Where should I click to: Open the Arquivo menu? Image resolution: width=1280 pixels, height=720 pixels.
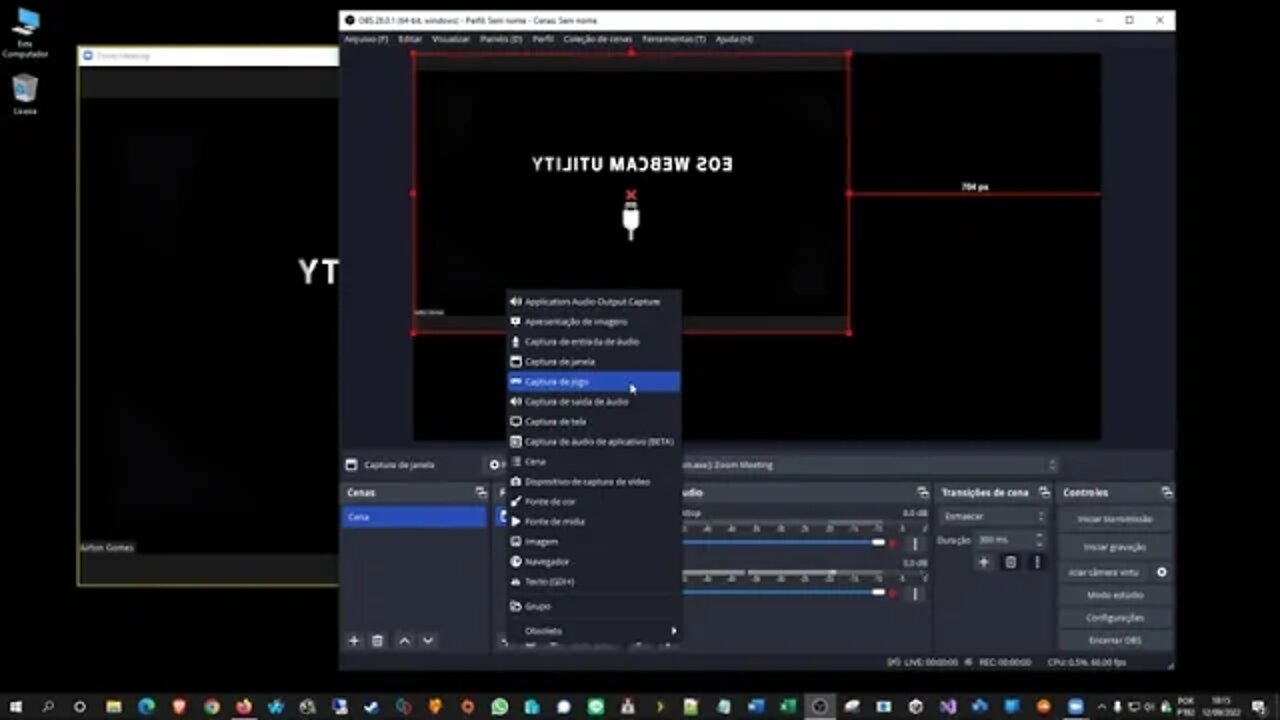(366, 38)
